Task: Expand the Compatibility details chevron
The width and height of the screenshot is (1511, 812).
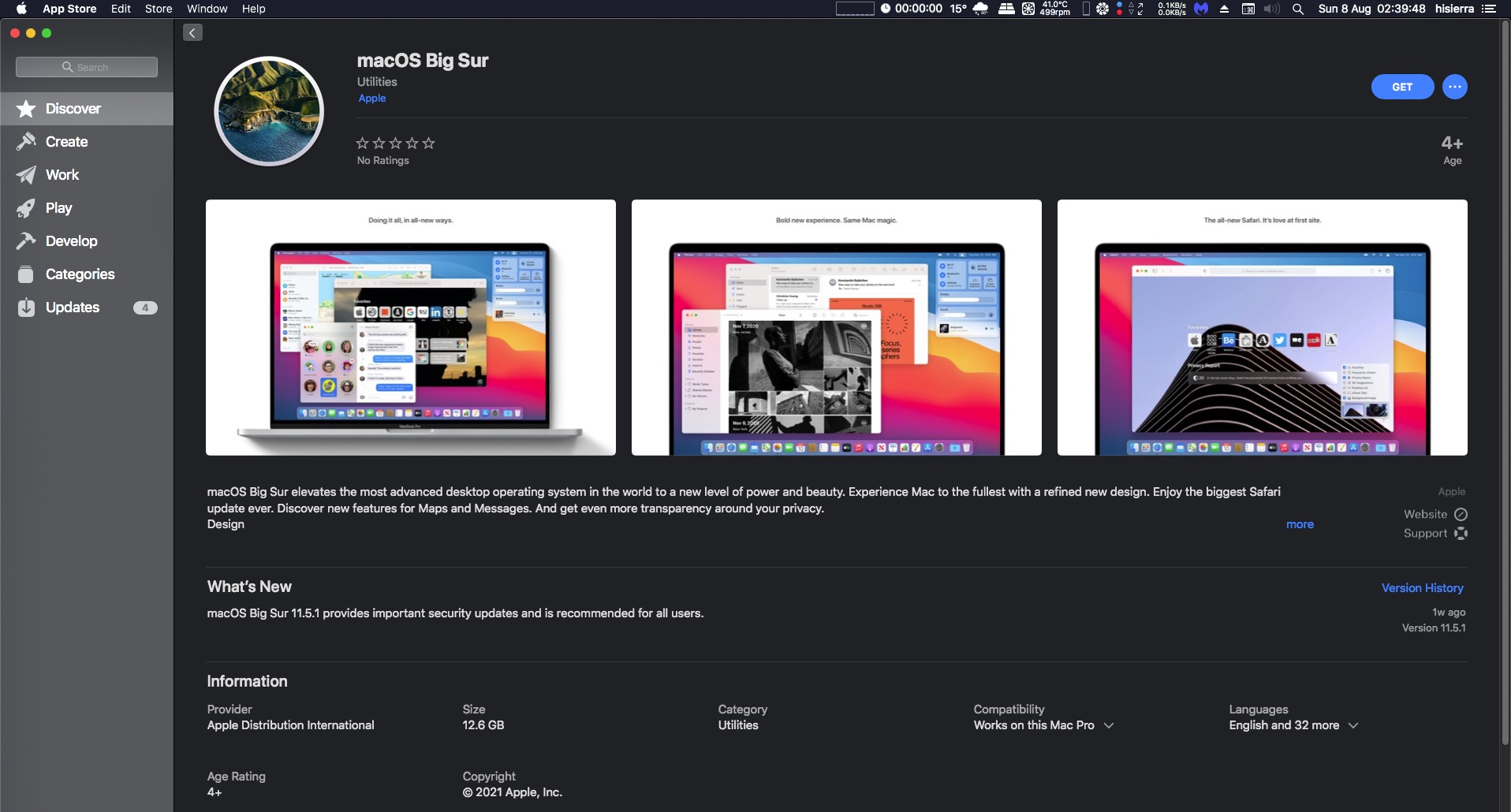Action: pos(1109,725)
